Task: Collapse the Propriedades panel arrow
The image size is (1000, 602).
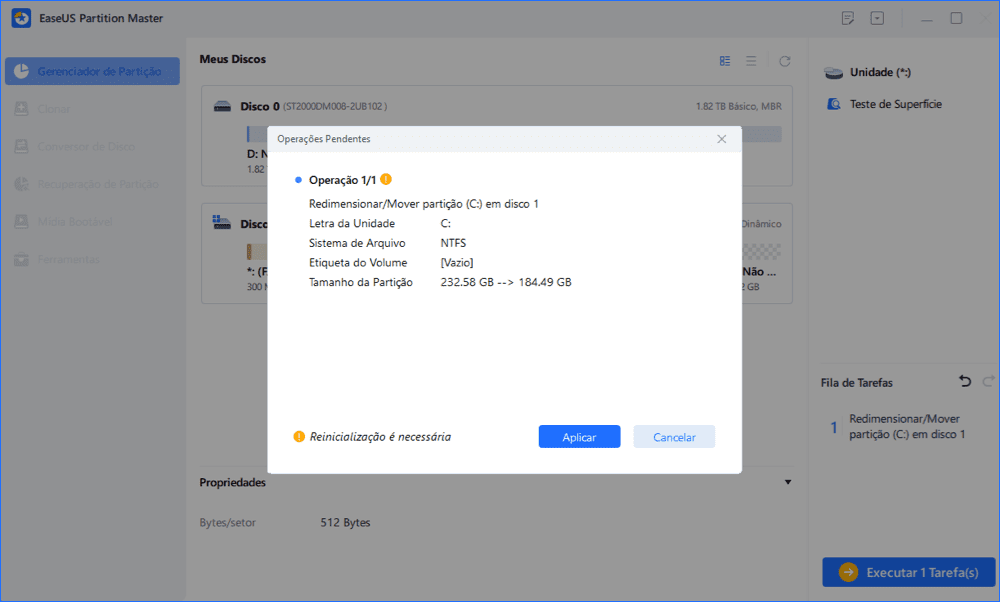Action: pos(788,482)
